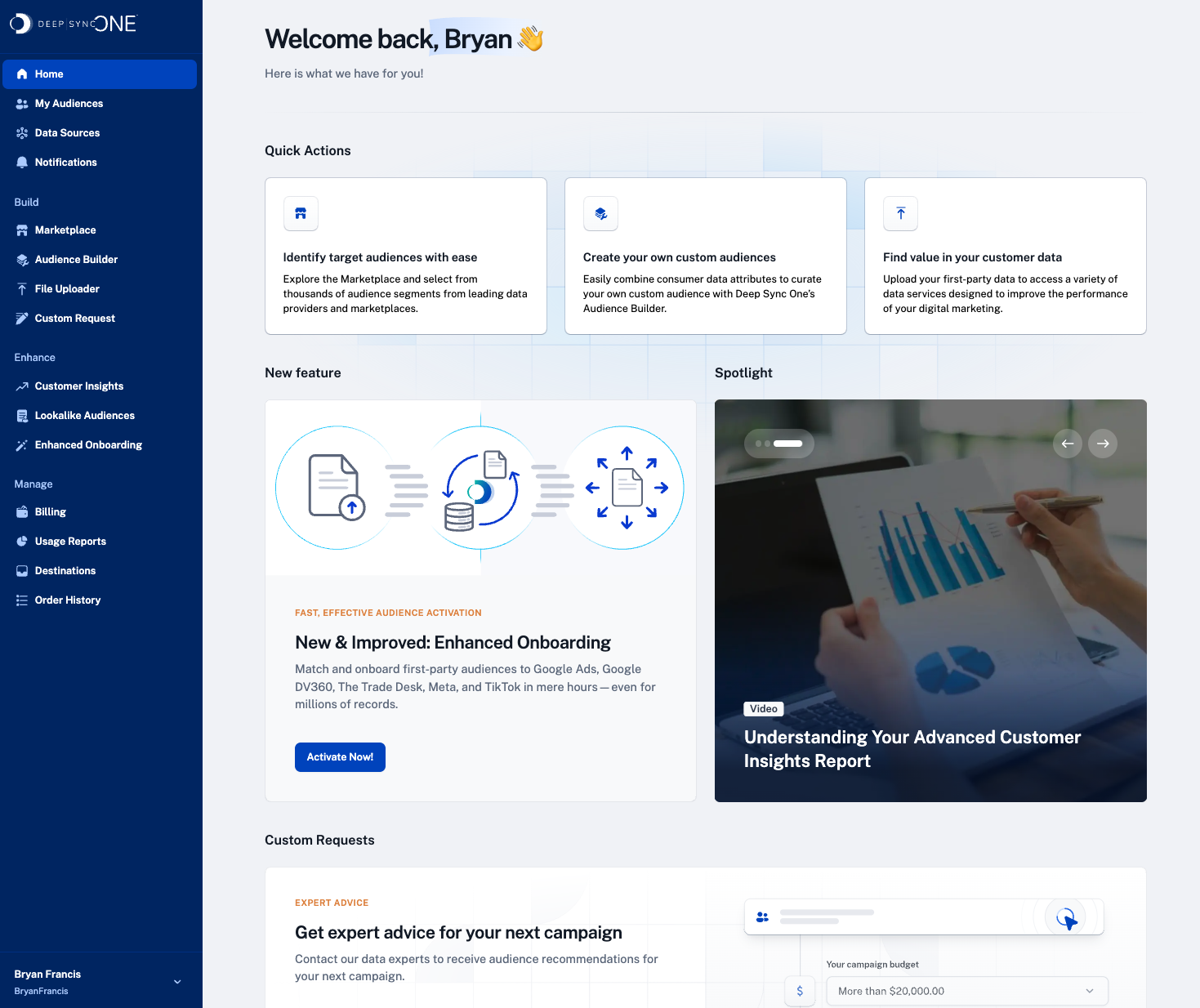Open Order History from the sidebar

[x=68, y=600]
